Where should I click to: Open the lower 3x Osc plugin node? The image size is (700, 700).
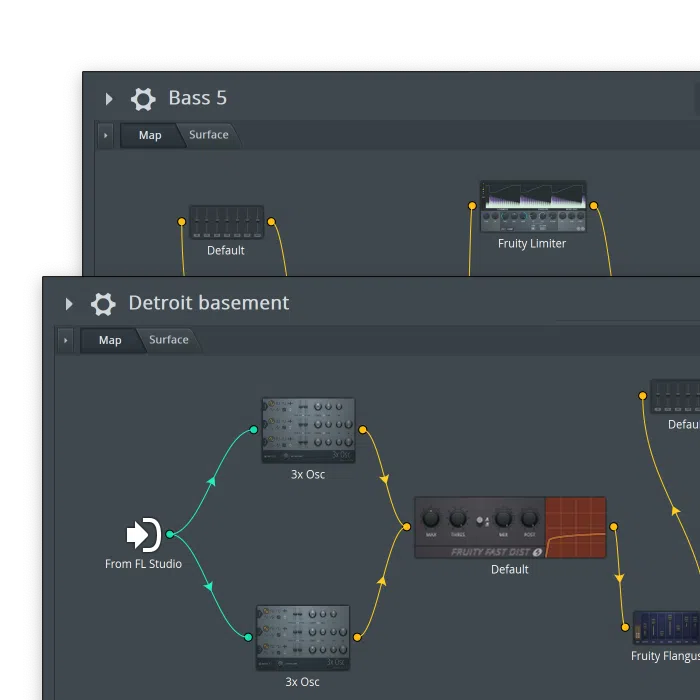pos(303,638)
